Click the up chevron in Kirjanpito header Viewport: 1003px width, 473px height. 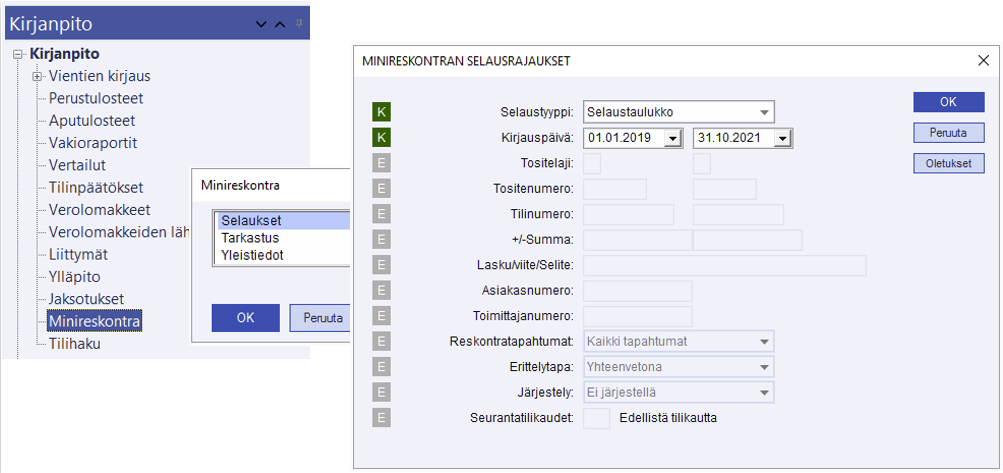point(280,24)
